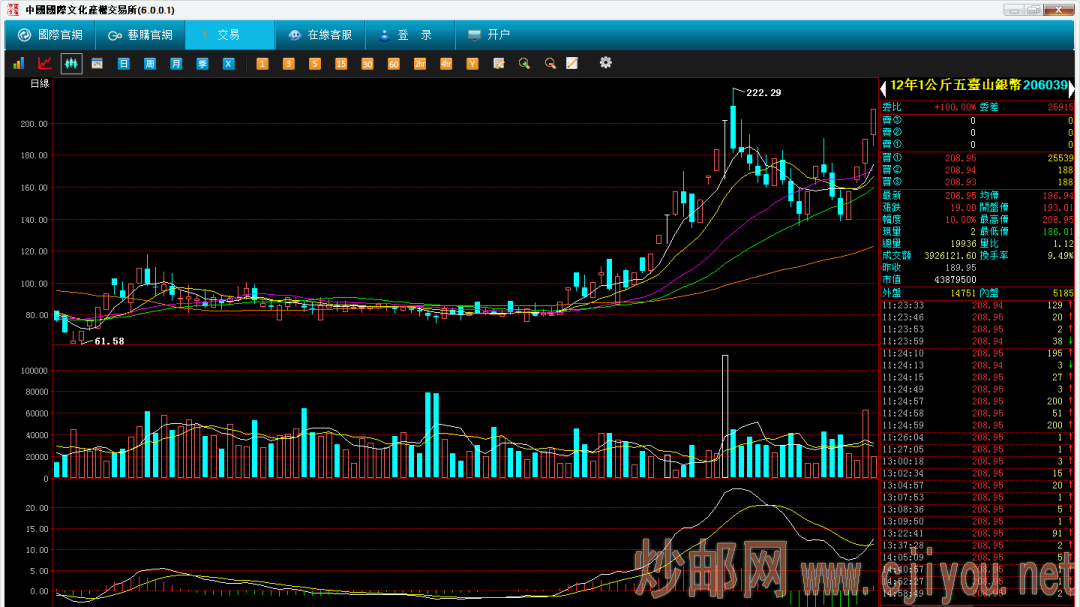Viewport: 1080px width, 607px height.
Task: Switch to the red line chart view
Action: click(44, 63)
